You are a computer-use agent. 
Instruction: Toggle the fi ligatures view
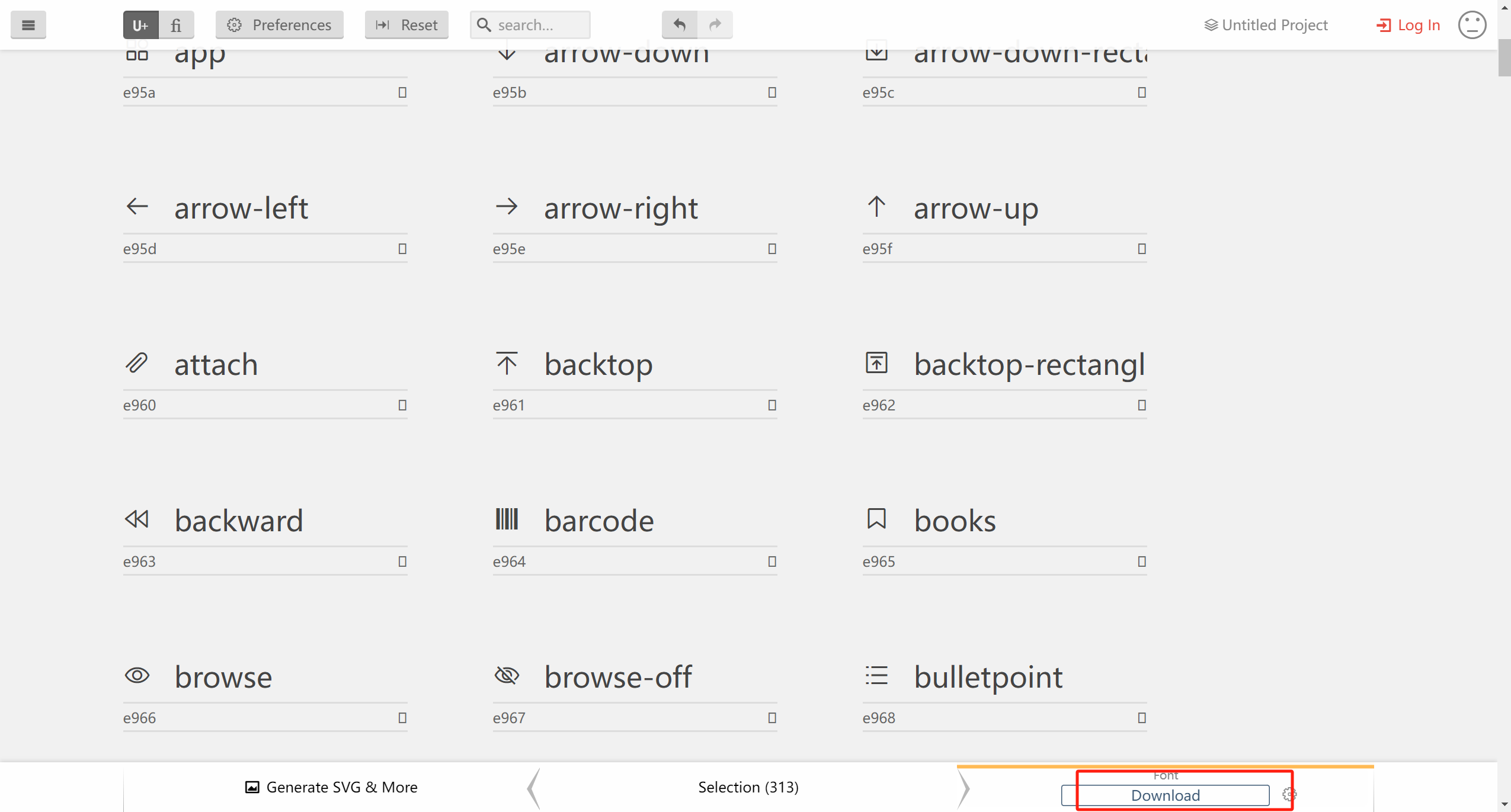(x=176, y=25)
